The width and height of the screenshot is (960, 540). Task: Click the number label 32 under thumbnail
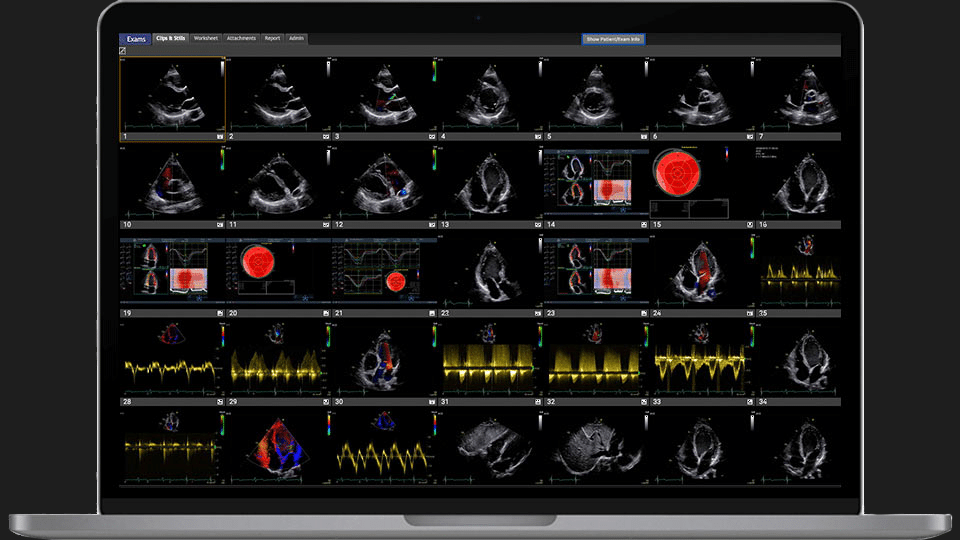pos(551,402)
